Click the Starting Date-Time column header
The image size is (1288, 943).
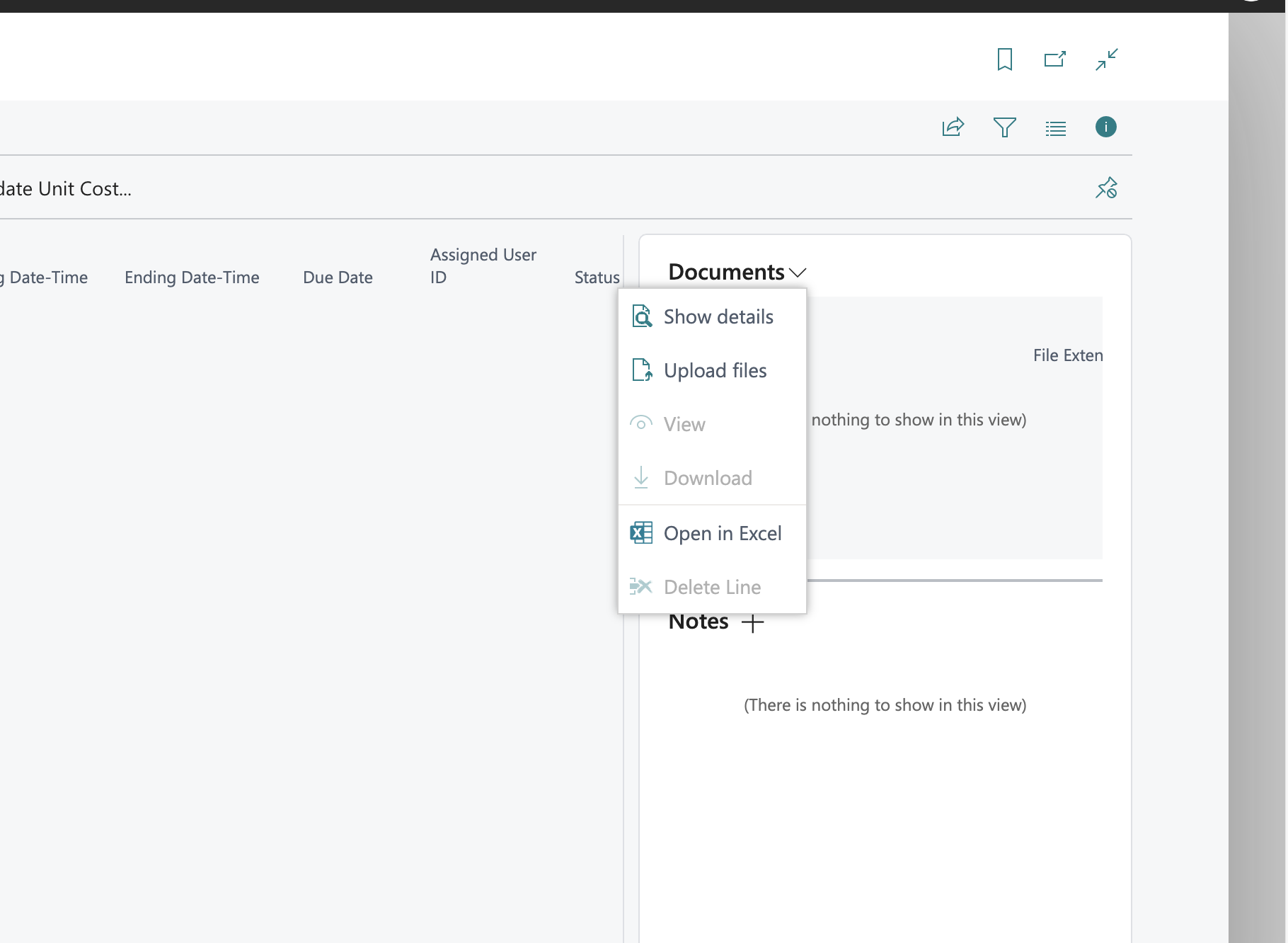[44, 278]
